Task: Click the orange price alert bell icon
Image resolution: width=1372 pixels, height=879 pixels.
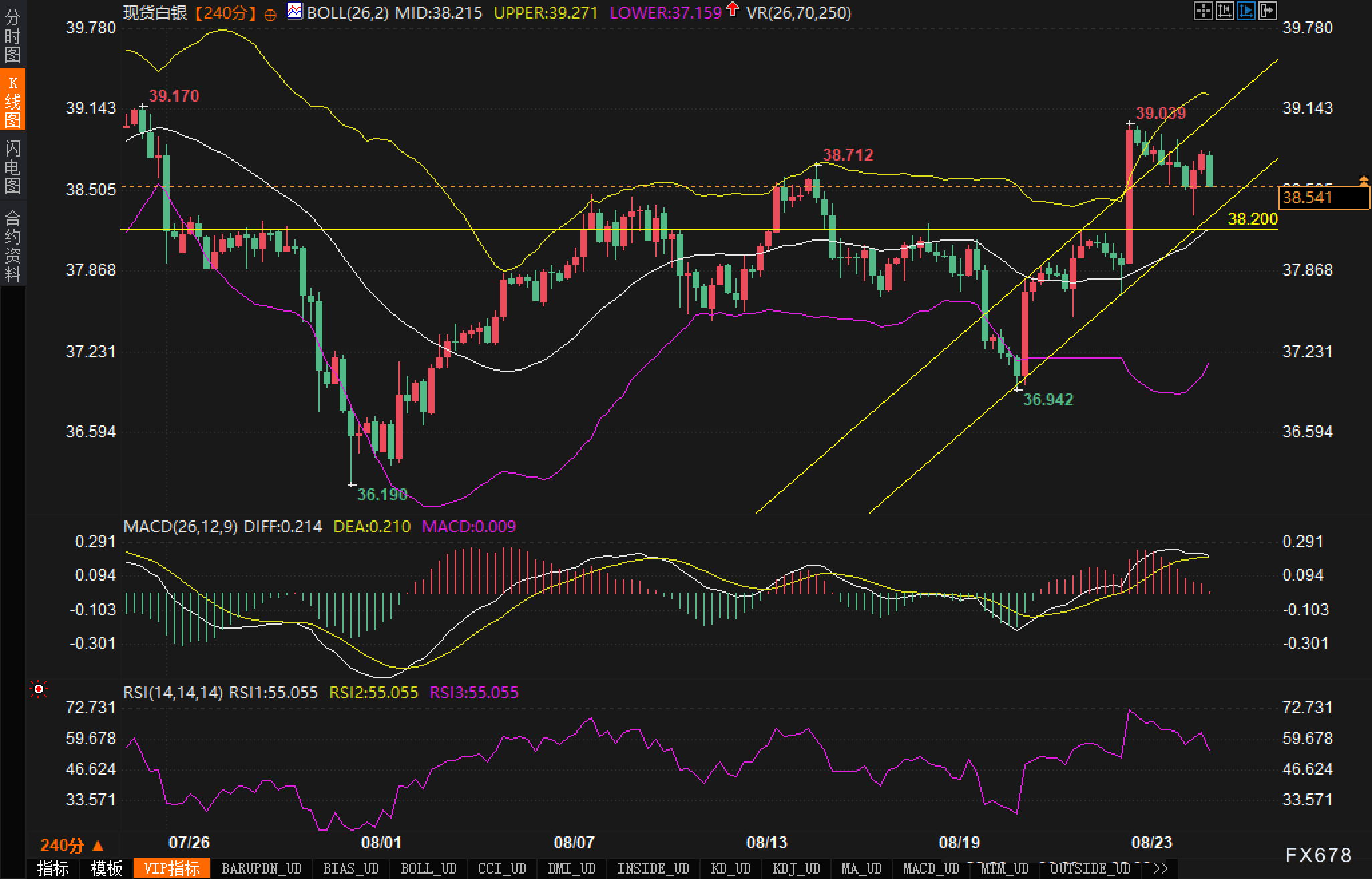Action: (1364, 181)
